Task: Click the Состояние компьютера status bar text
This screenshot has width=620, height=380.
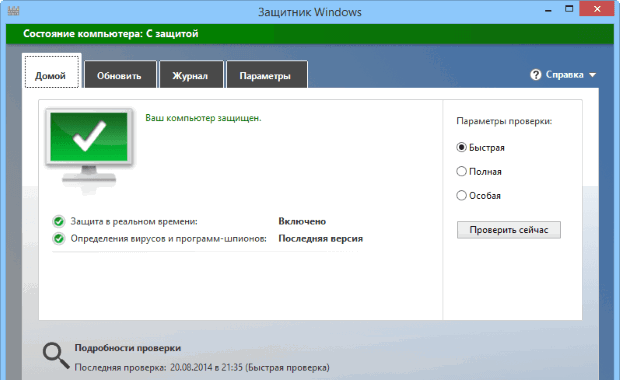Action: pyautogui.click(x=110, y=34)
